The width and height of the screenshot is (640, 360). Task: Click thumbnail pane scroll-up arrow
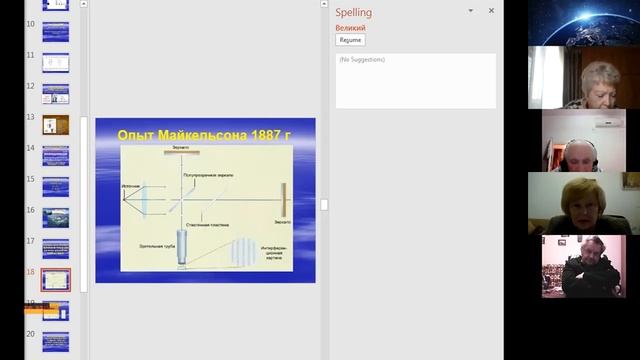click(x=84, y=4)
